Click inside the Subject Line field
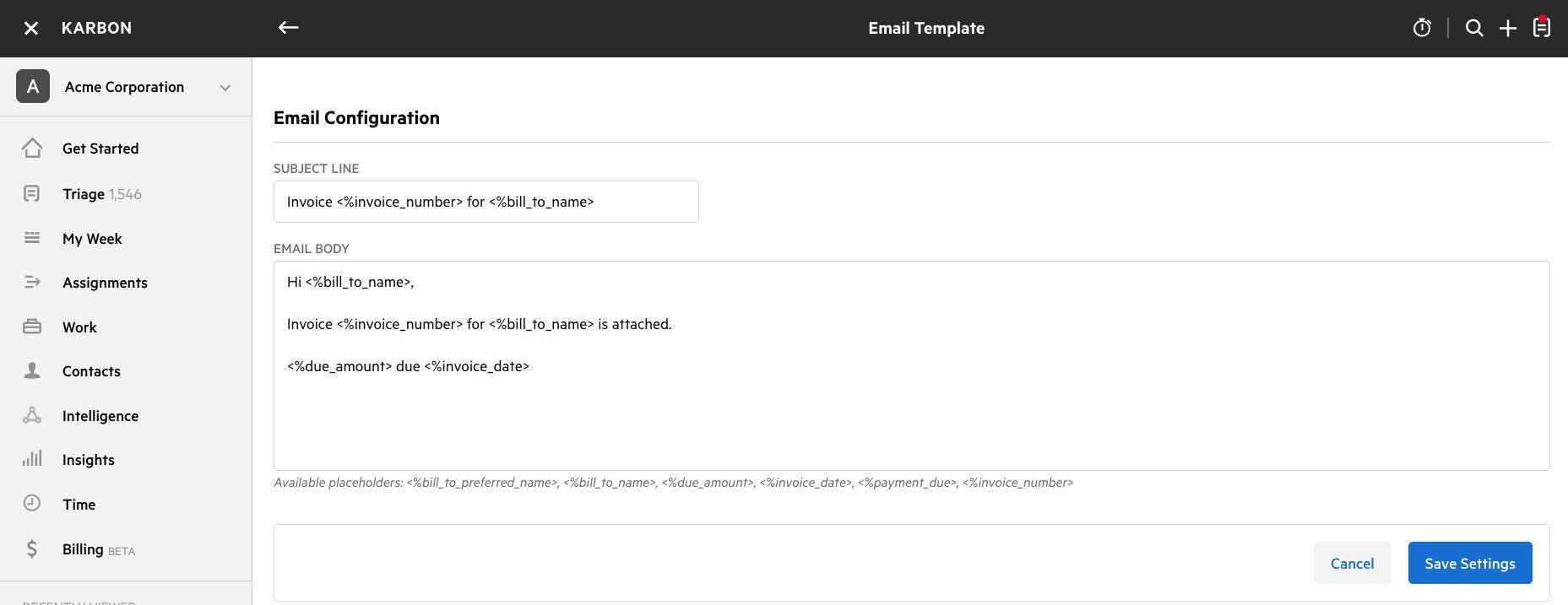The image size is (1568, 605). [x=486, y=201]
